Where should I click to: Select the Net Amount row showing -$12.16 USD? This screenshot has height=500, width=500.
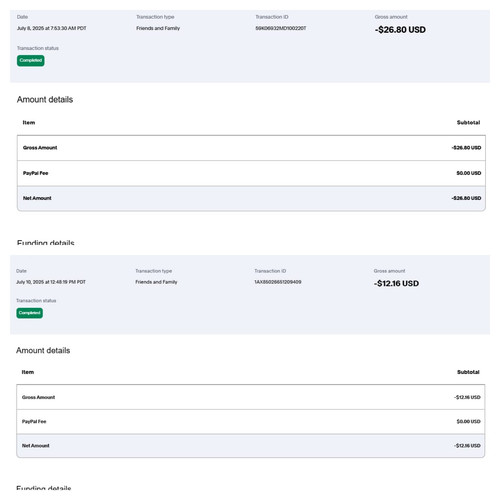251,446
